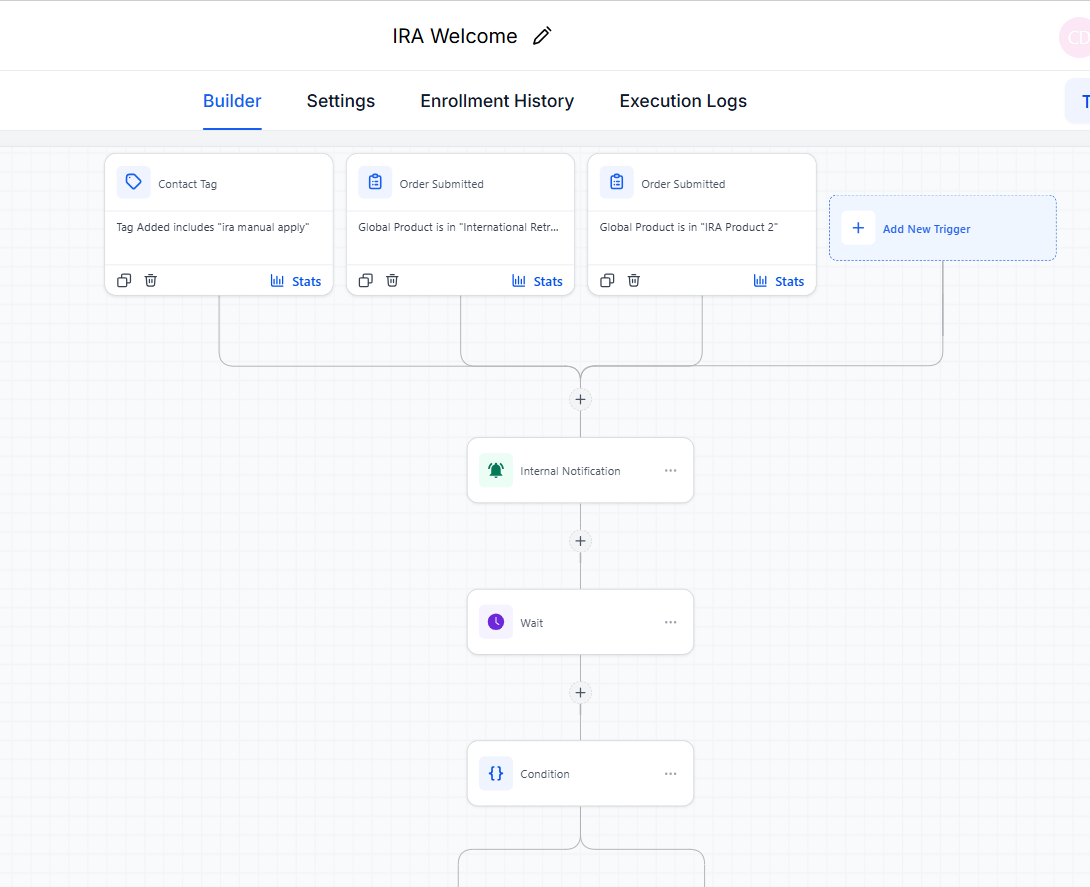Open the Enrollment History tab
The height and width of the screenshot is (887, 1090).
tap(497, 101)
